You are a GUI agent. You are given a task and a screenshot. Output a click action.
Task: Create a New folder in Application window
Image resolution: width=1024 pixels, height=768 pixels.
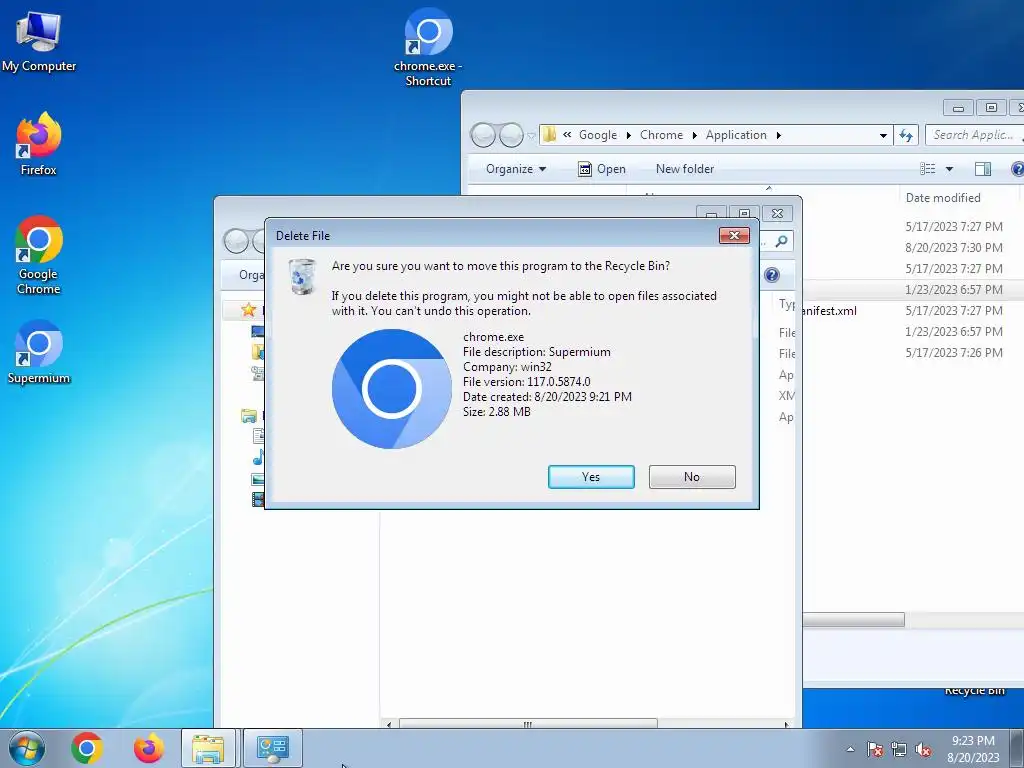pos(685,169)
